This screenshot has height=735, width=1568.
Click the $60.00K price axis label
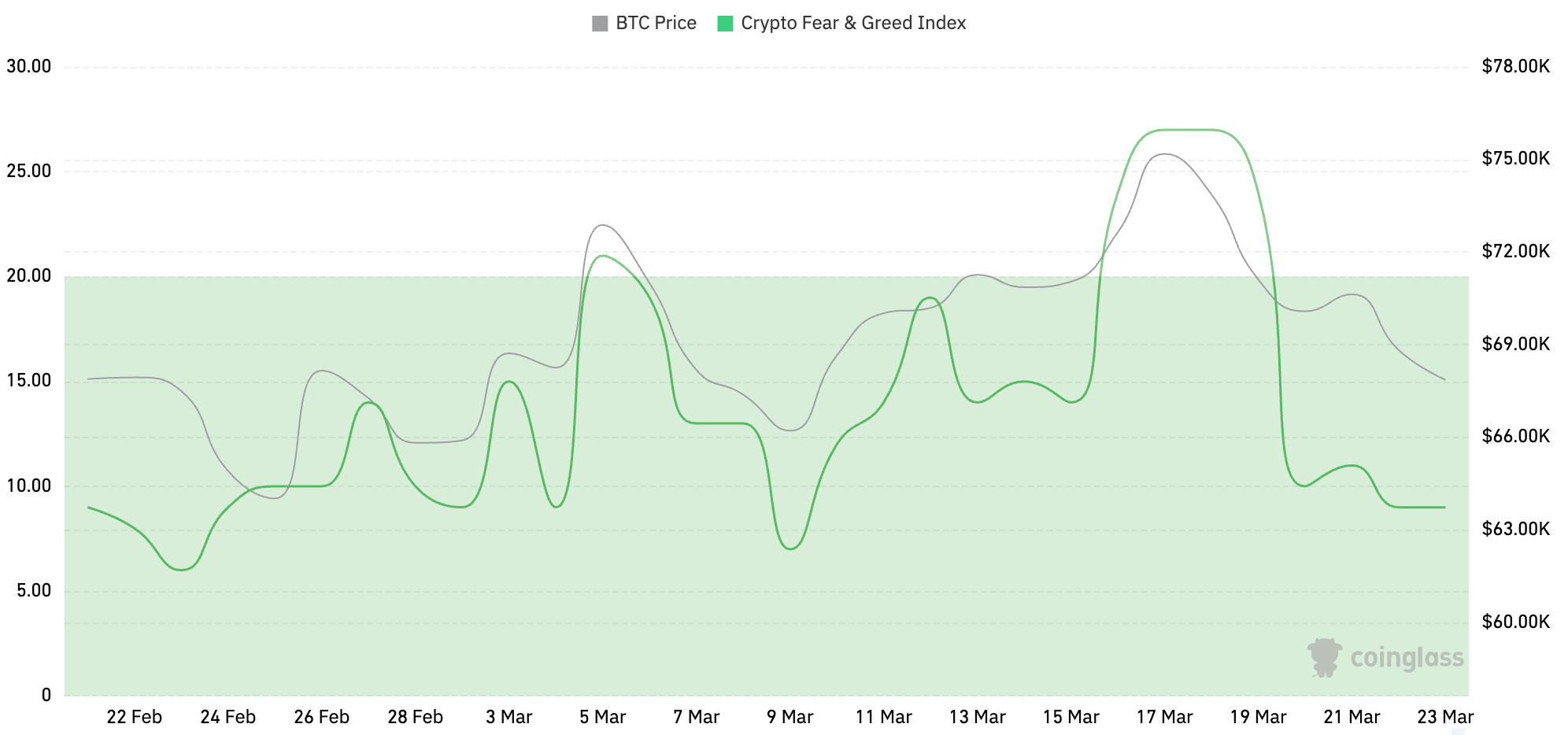tap(1515, 622)
